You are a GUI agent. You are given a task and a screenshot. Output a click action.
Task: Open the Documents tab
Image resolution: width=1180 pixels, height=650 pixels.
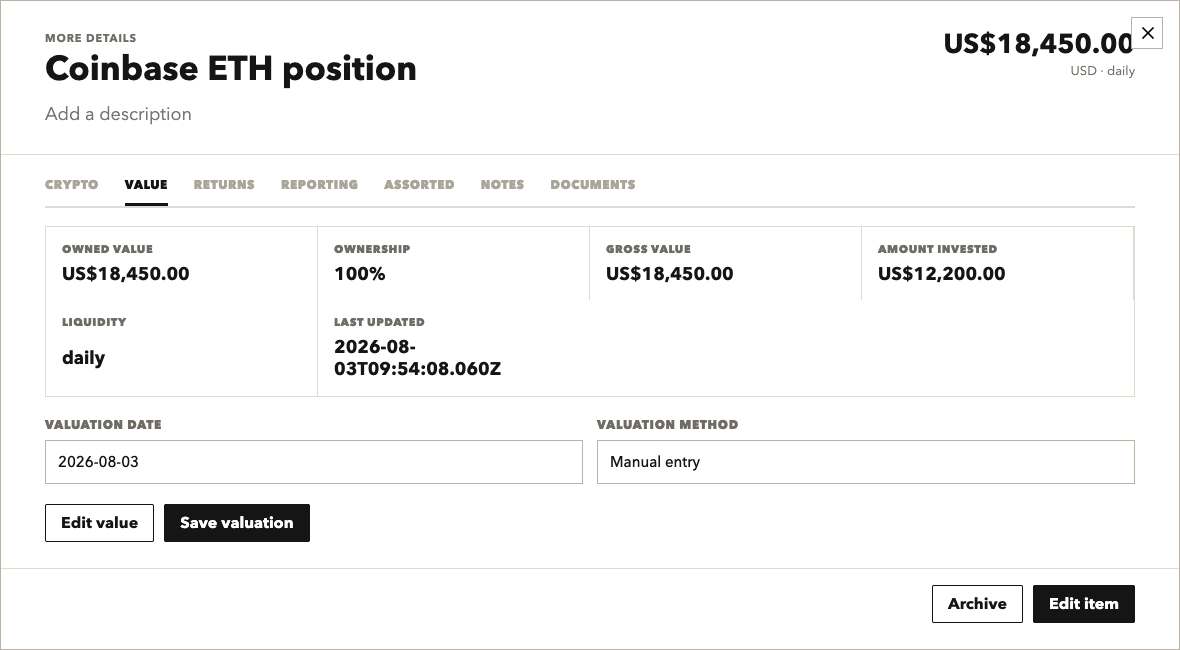(x=593, y=184)
